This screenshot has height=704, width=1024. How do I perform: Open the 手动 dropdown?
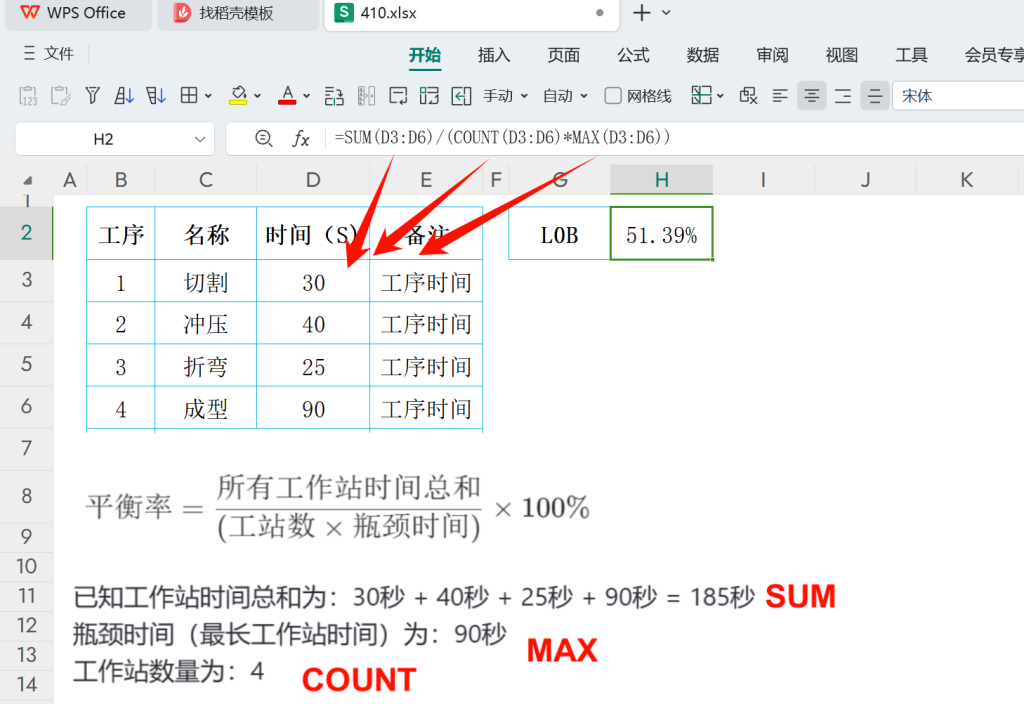tap(505, 96)
